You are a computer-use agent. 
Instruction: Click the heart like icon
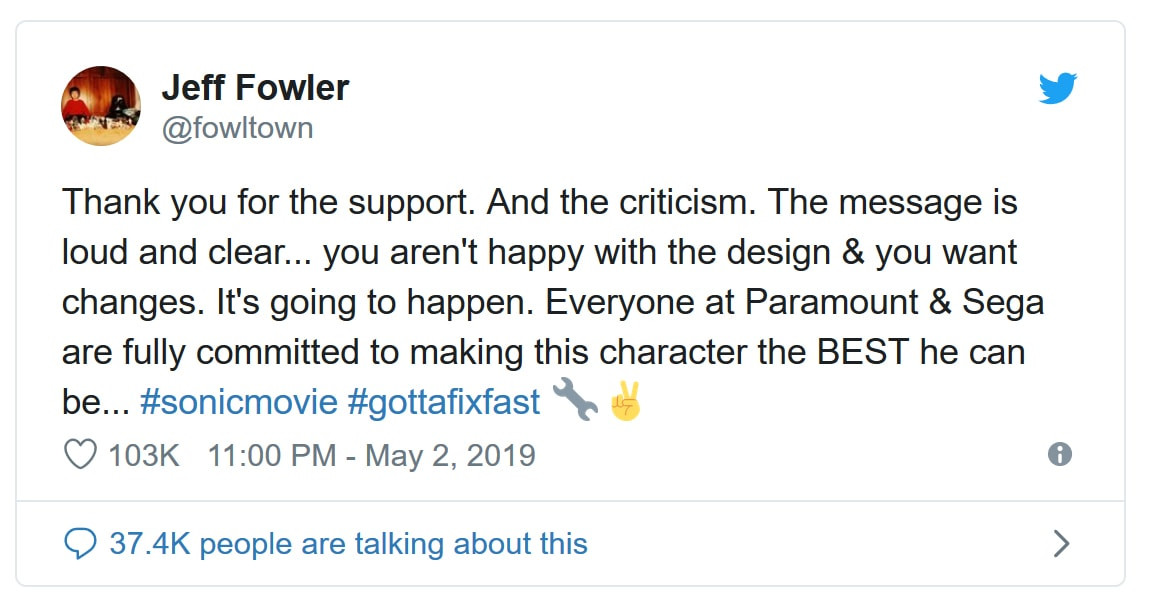80,454
